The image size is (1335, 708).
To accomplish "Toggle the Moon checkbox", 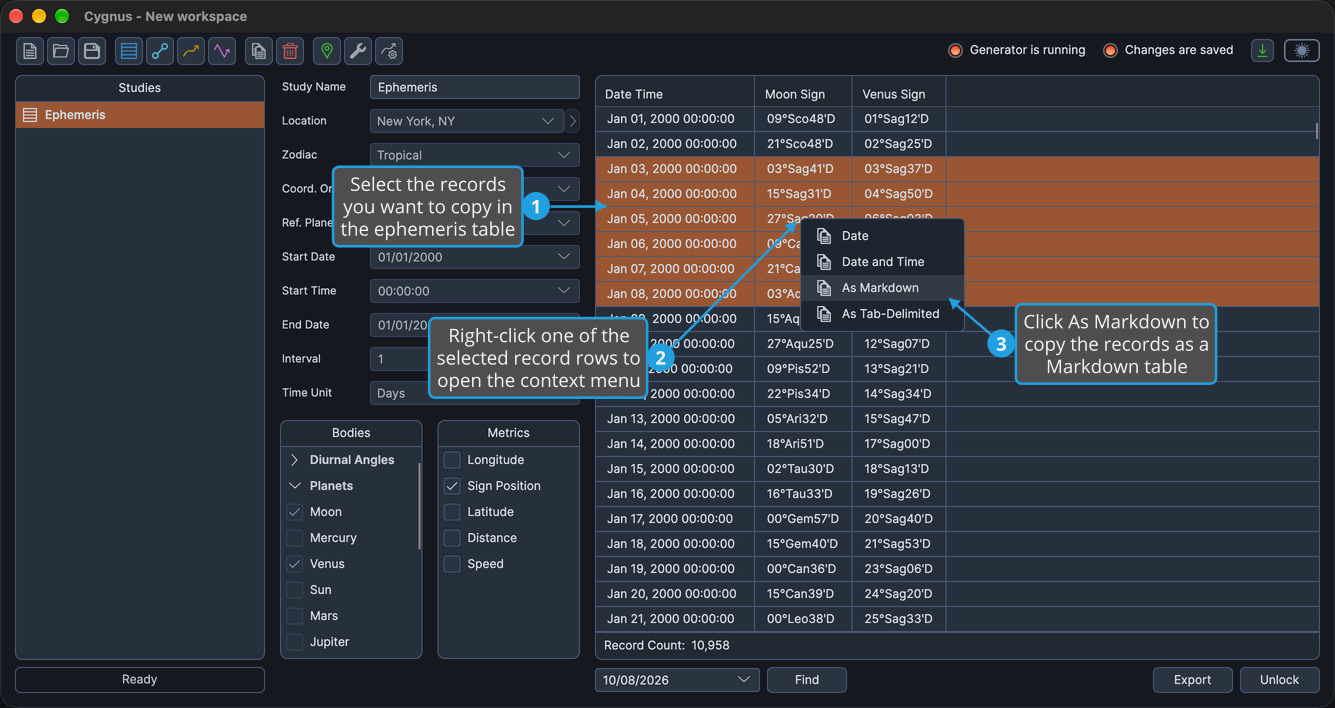I will (295, 512).
